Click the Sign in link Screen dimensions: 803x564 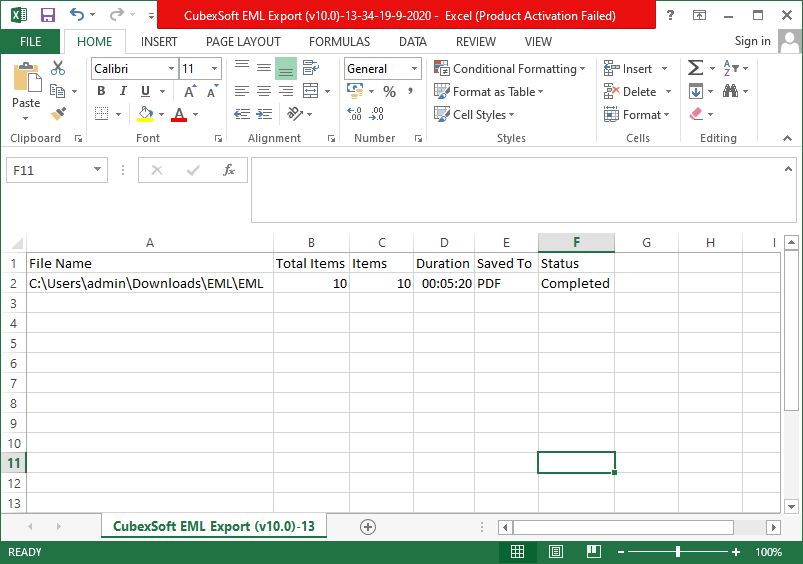click(752, 42)
